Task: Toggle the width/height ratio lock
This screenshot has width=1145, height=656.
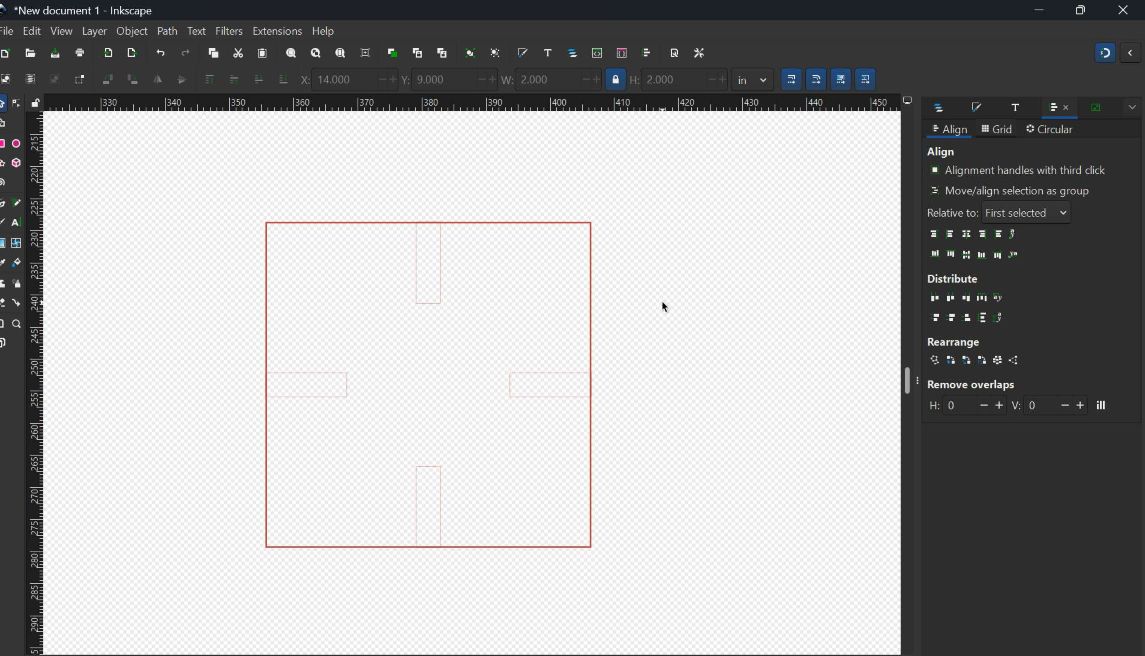Action: [616, 80]
